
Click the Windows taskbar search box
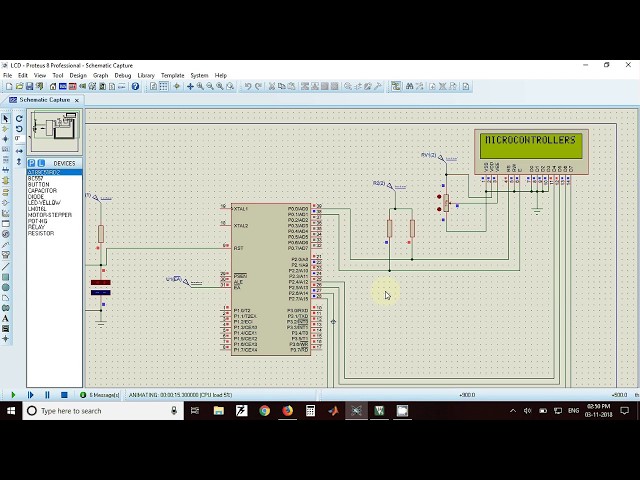click(x=100, y=411)
